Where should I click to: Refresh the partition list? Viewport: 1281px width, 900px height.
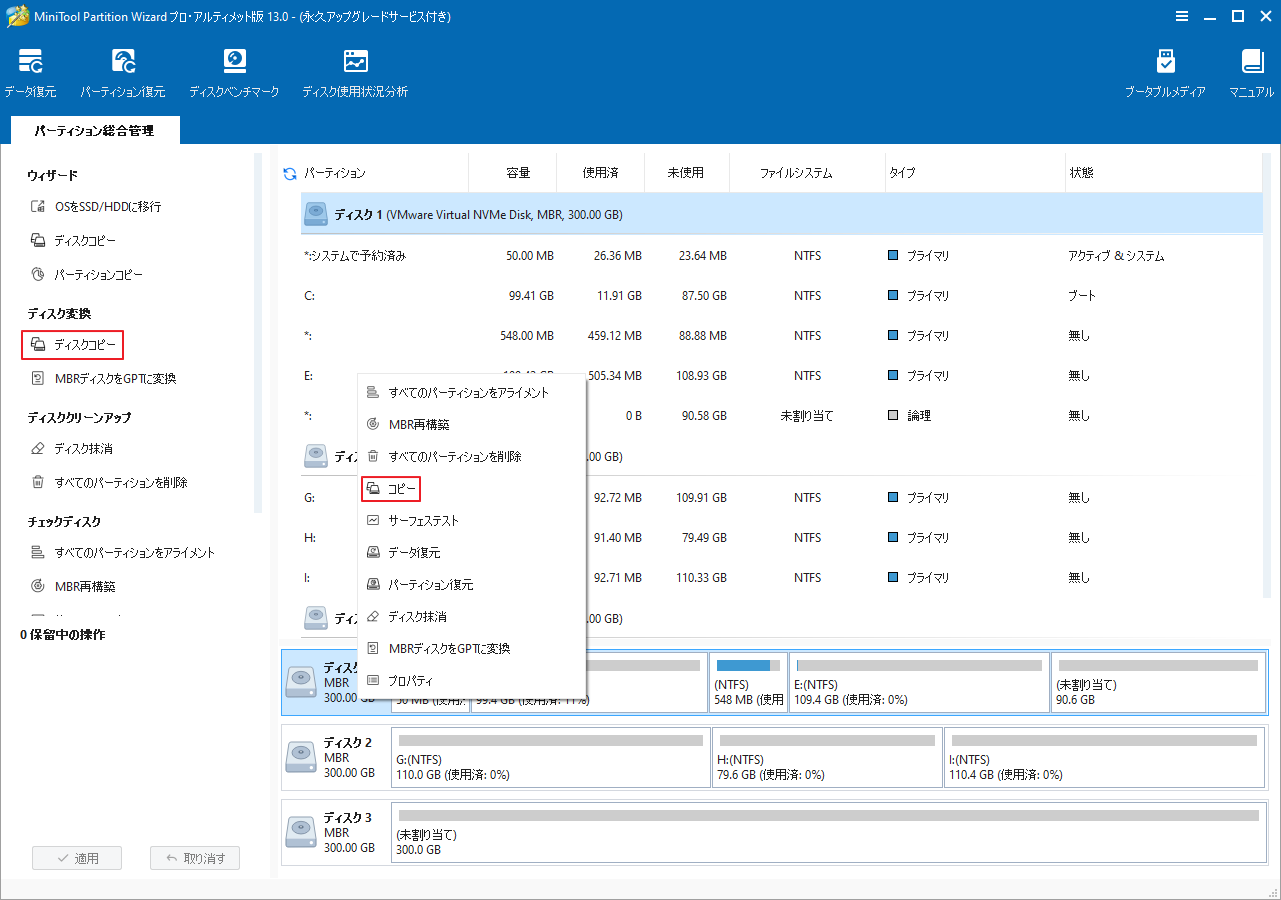pyautogui.click(x=289, y=172)
